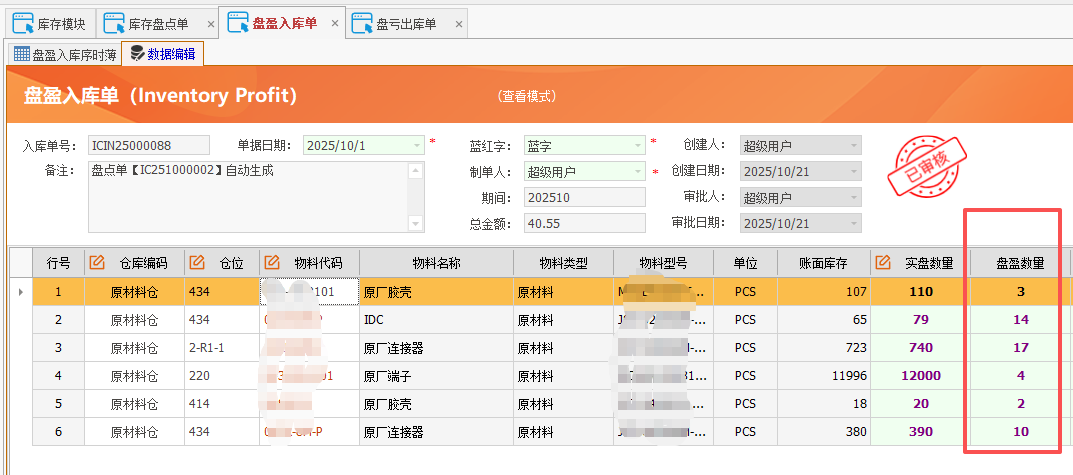Image resolution: width=1073 pixels, height=475 pixels.
Task: Click the grid icon of 盘盈入库序时薄
Action: [22, 54]
